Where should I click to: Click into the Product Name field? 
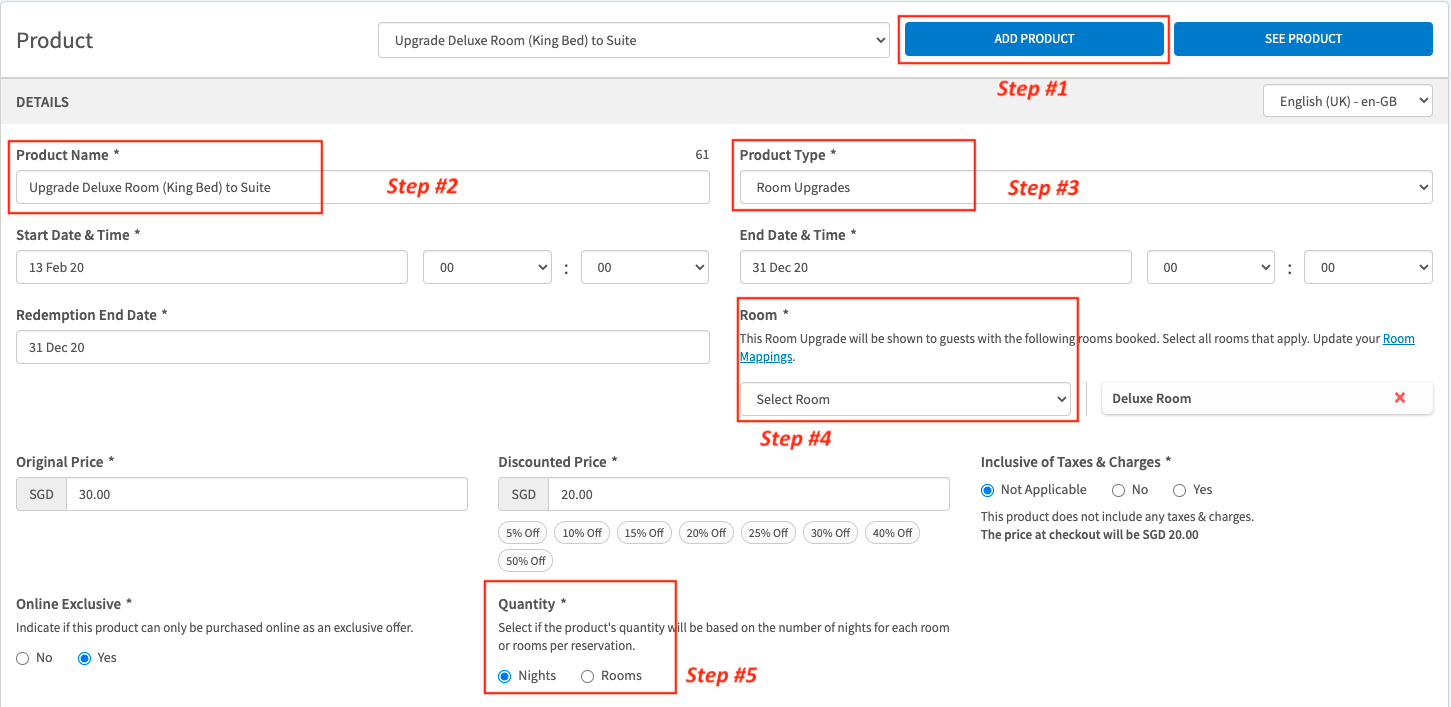click(362, 187)
